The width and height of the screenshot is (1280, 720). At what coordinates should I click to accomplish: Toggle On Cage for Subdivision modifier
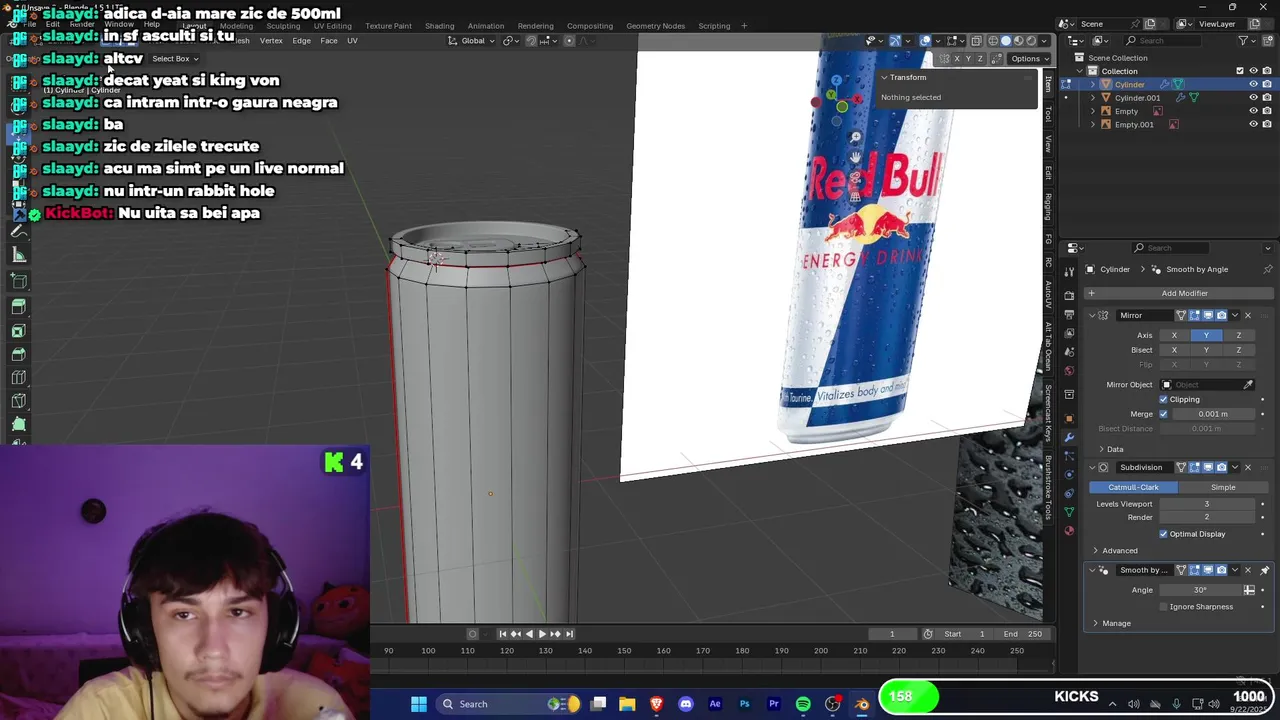point(1181,467)
